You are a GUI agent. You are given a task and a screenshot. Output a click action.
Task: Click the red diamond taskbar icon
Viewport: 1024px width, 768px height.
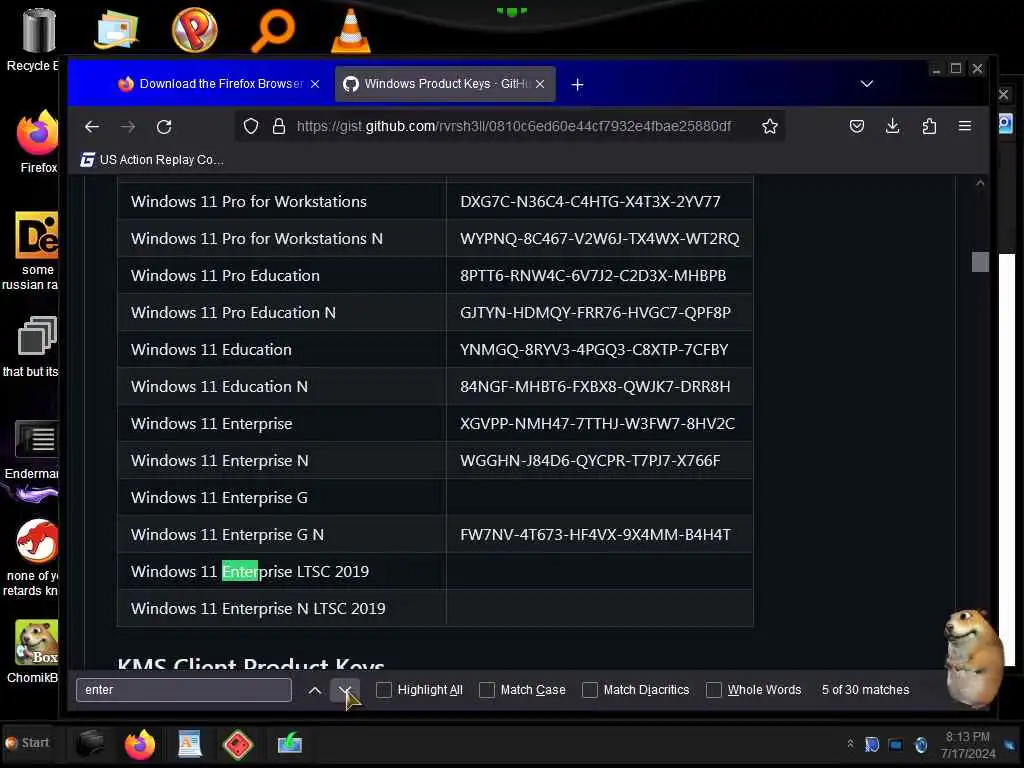point(238,744)
